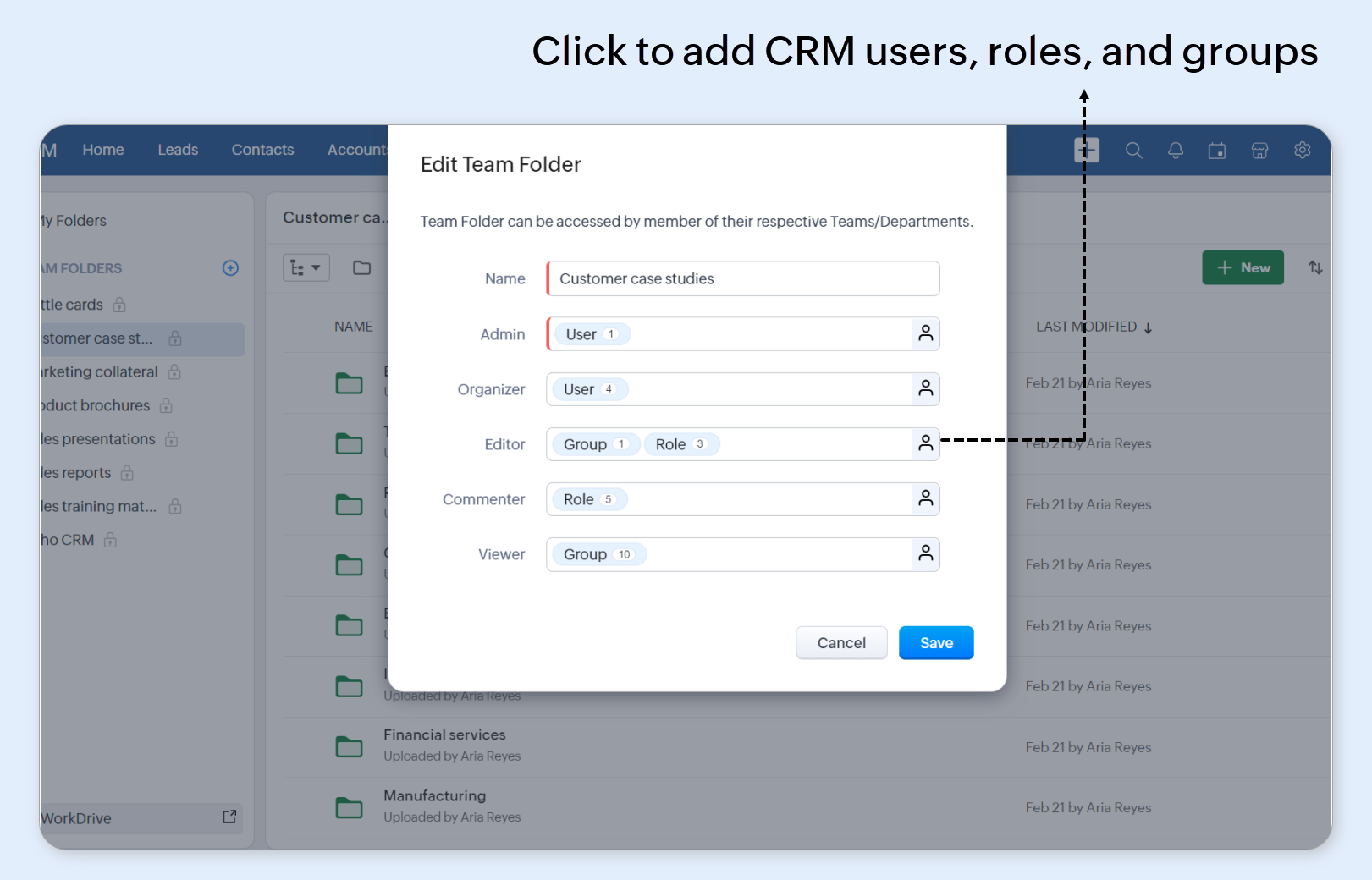The image size is (1372, 880).
Task: Sort by Last Modified column arrow
Action: 1148,327
